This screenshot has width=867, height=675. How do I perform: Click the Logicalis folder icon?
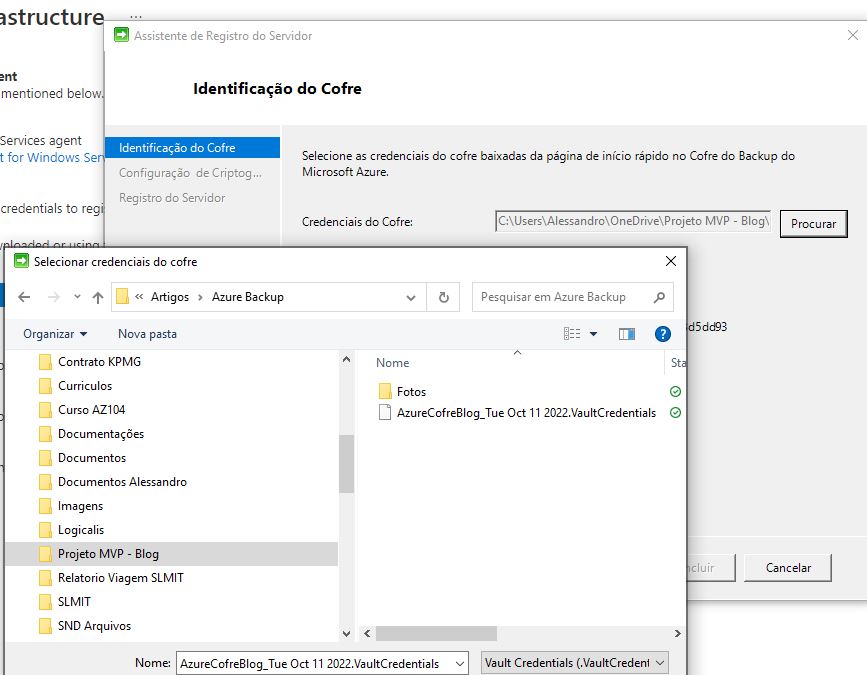tap(46, 530)
